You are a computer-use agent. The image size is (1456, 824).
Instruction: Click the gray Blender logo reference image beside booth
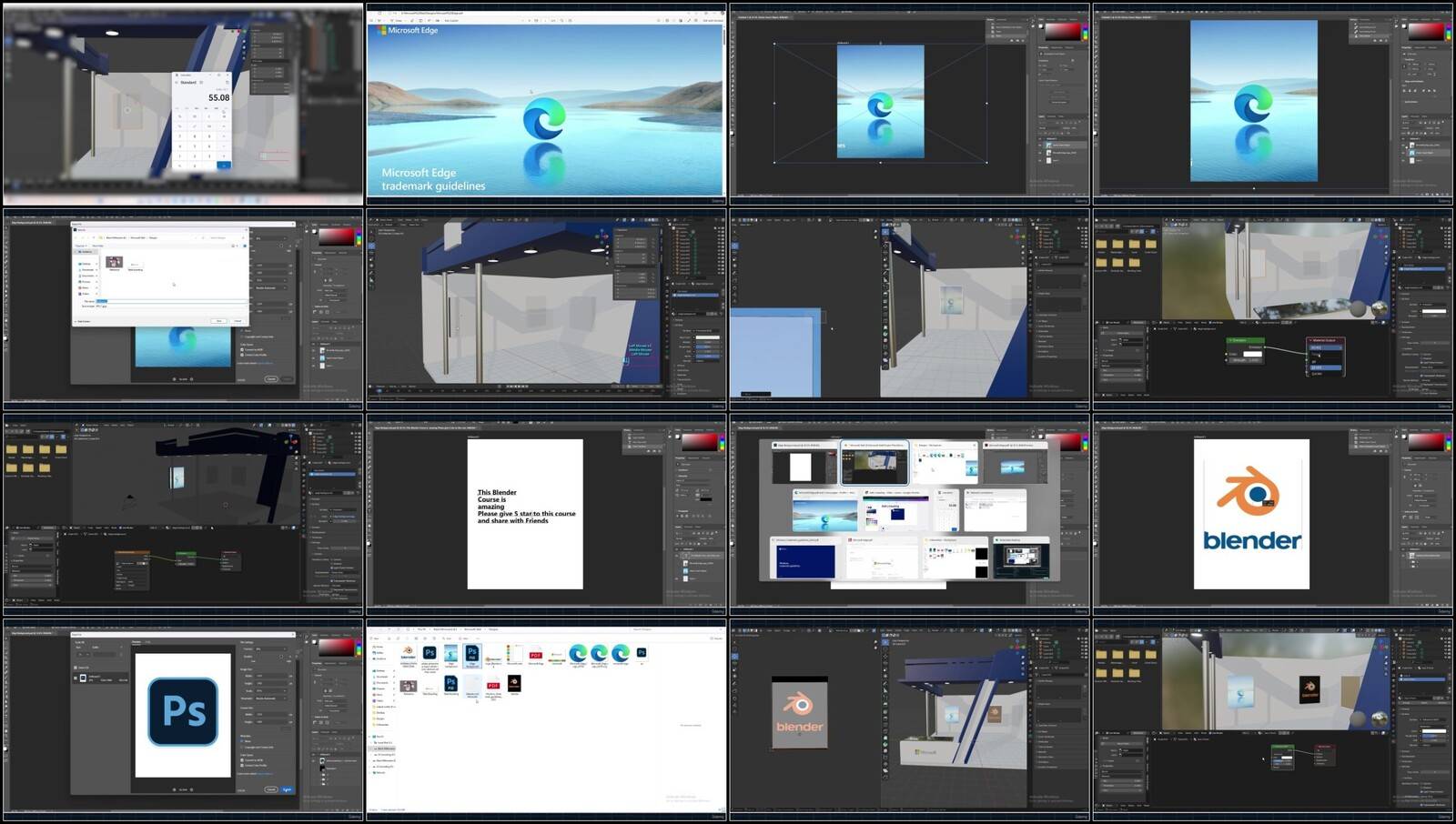click(x=800, y=712)
